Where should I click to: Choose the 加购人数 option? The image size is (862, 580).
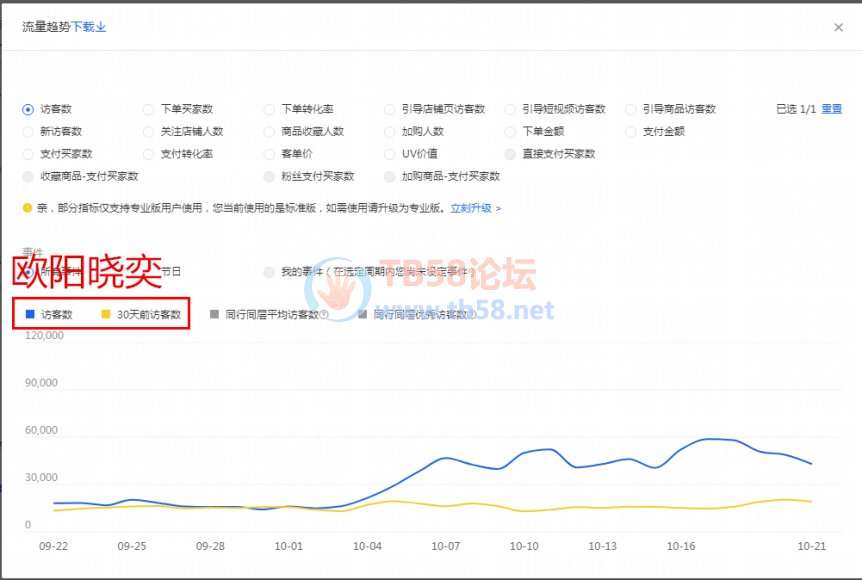(389, 132)
